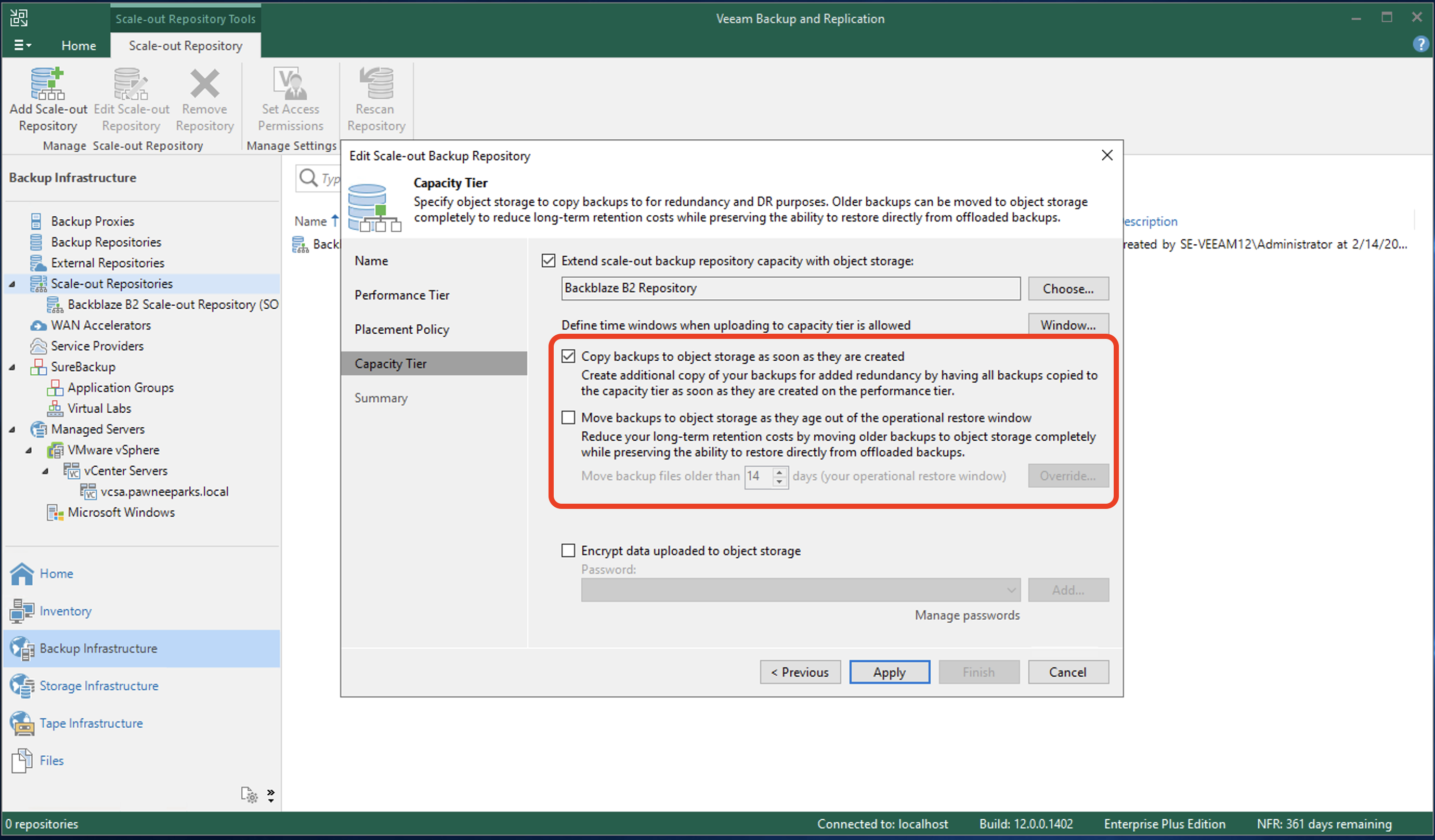This screenshot has height=840, width=1435.
Task: Enable Move backups to object storage checkbox
Action: [568, 418]
